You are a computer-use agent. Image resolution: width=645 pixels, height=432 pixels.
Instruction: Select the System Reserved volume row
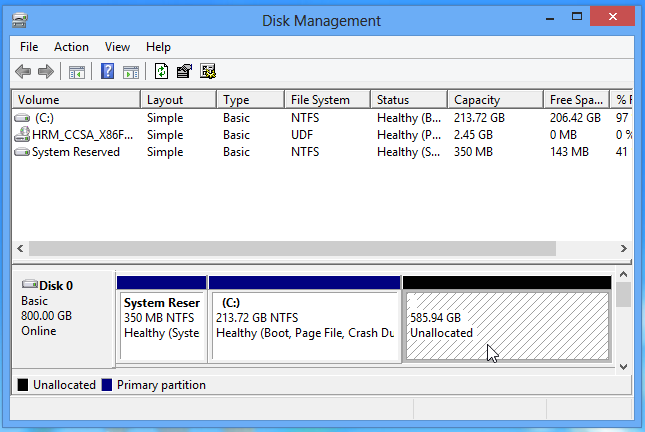click(75, 152)
